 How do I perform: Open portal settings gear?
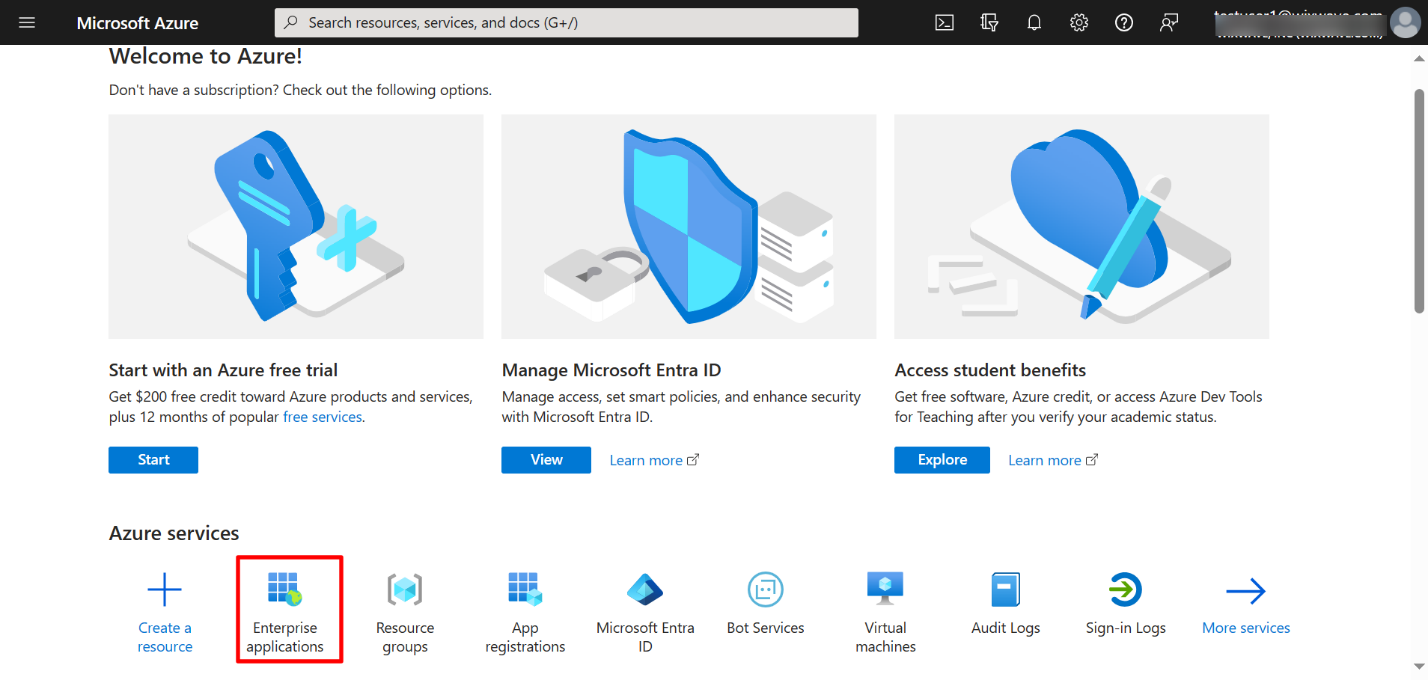(x=1079, y=22)
